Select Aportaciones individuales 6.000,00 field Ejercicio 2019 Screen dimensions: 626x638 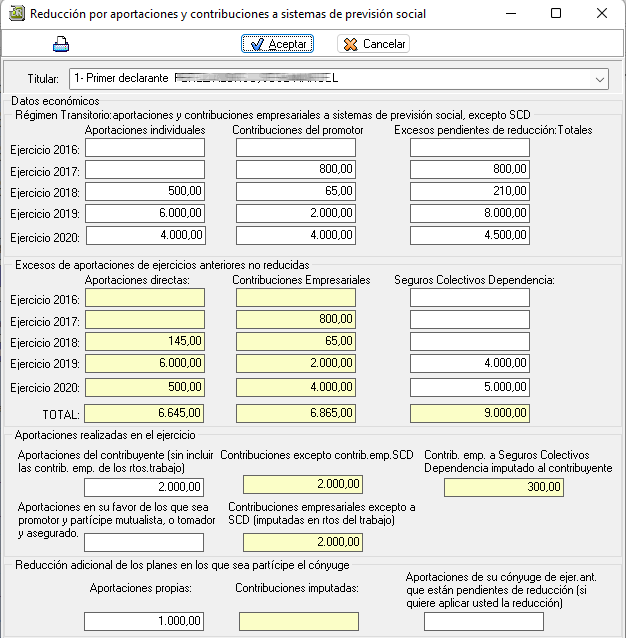point(145,213)
